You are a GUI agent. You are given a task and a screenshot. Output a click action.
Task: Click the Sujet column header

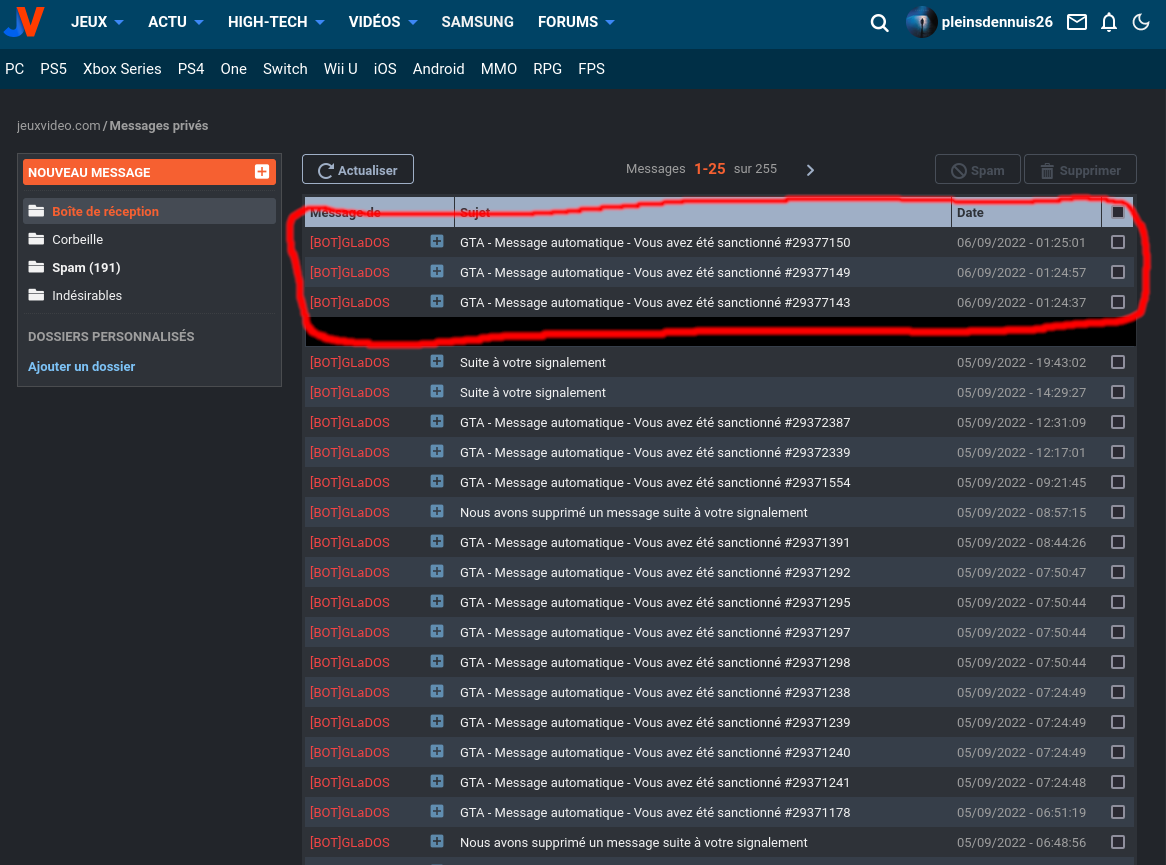(703, 212)
